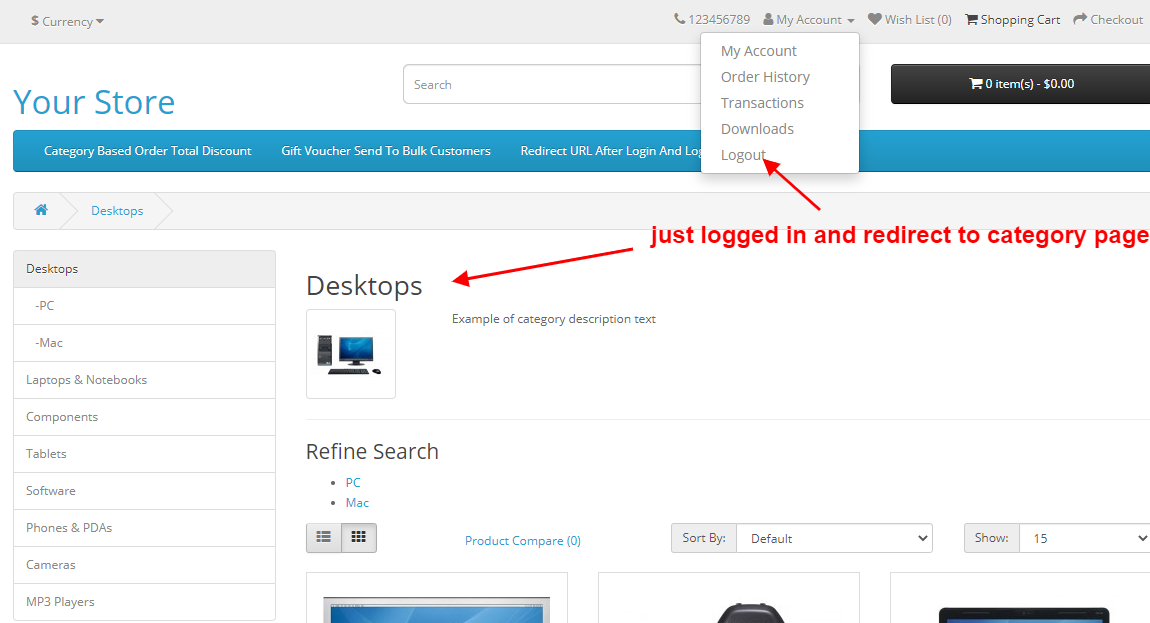Click the cart icon in black cart button
This screenshot has width=1150, height=623.
(975, 84)
